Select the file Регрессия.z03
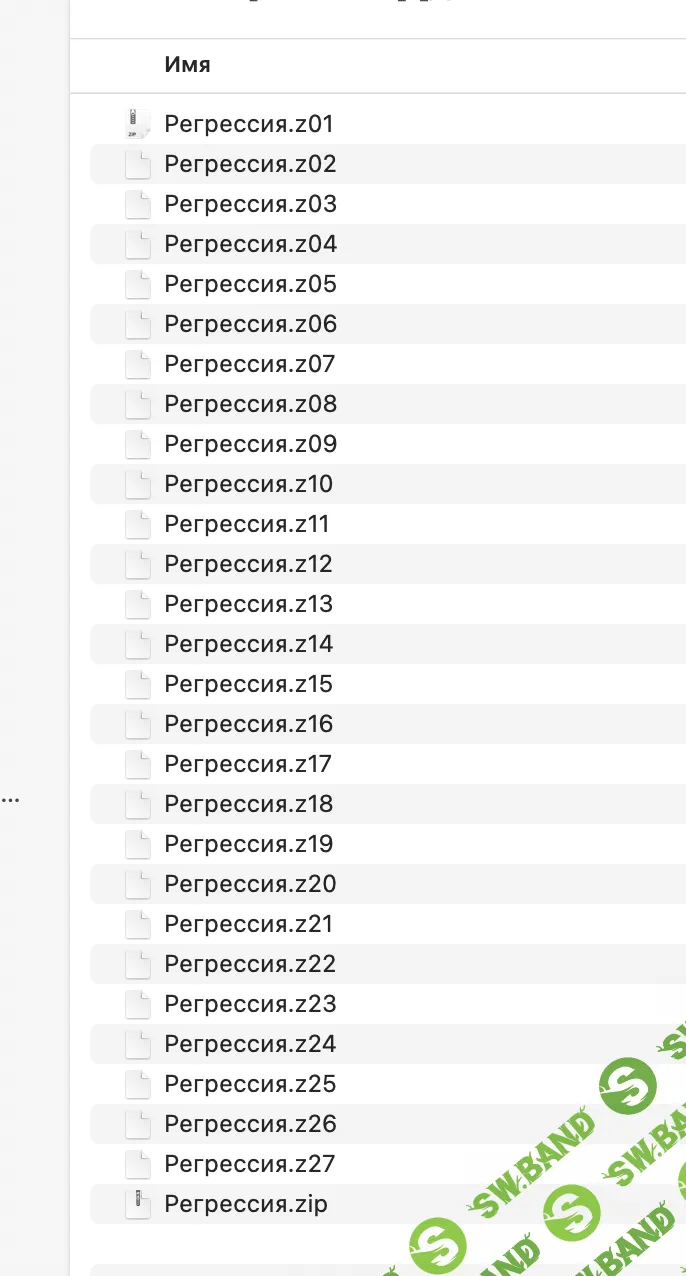 pos(250,204)
